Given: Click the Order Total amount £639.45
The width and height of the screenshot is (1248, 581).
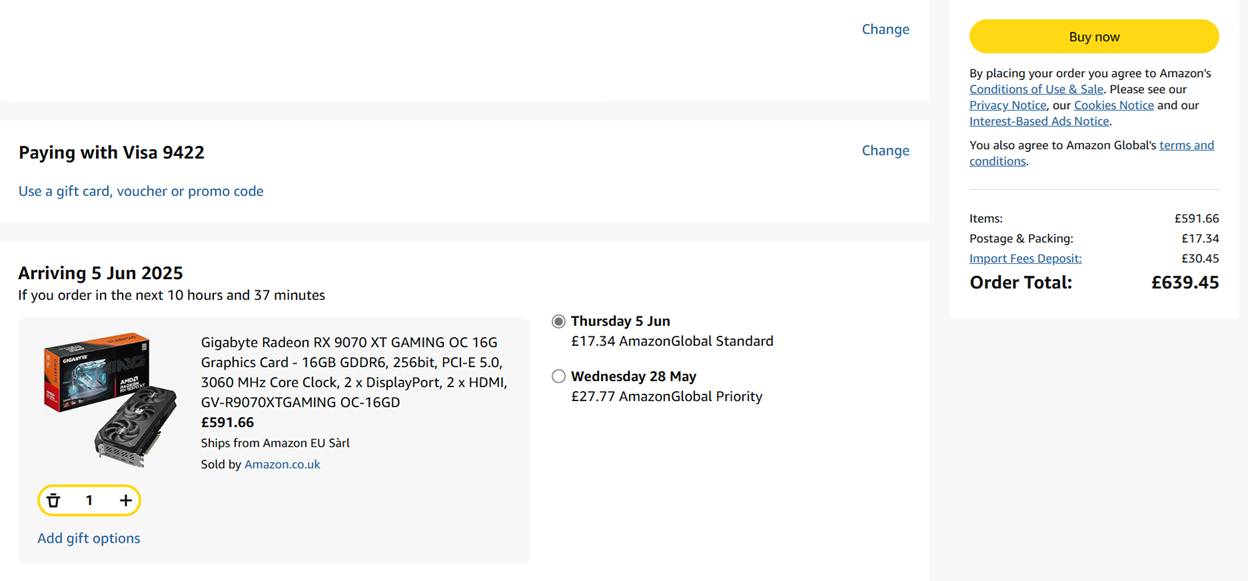Looking at the screenshot, I should pos(1185,282).
